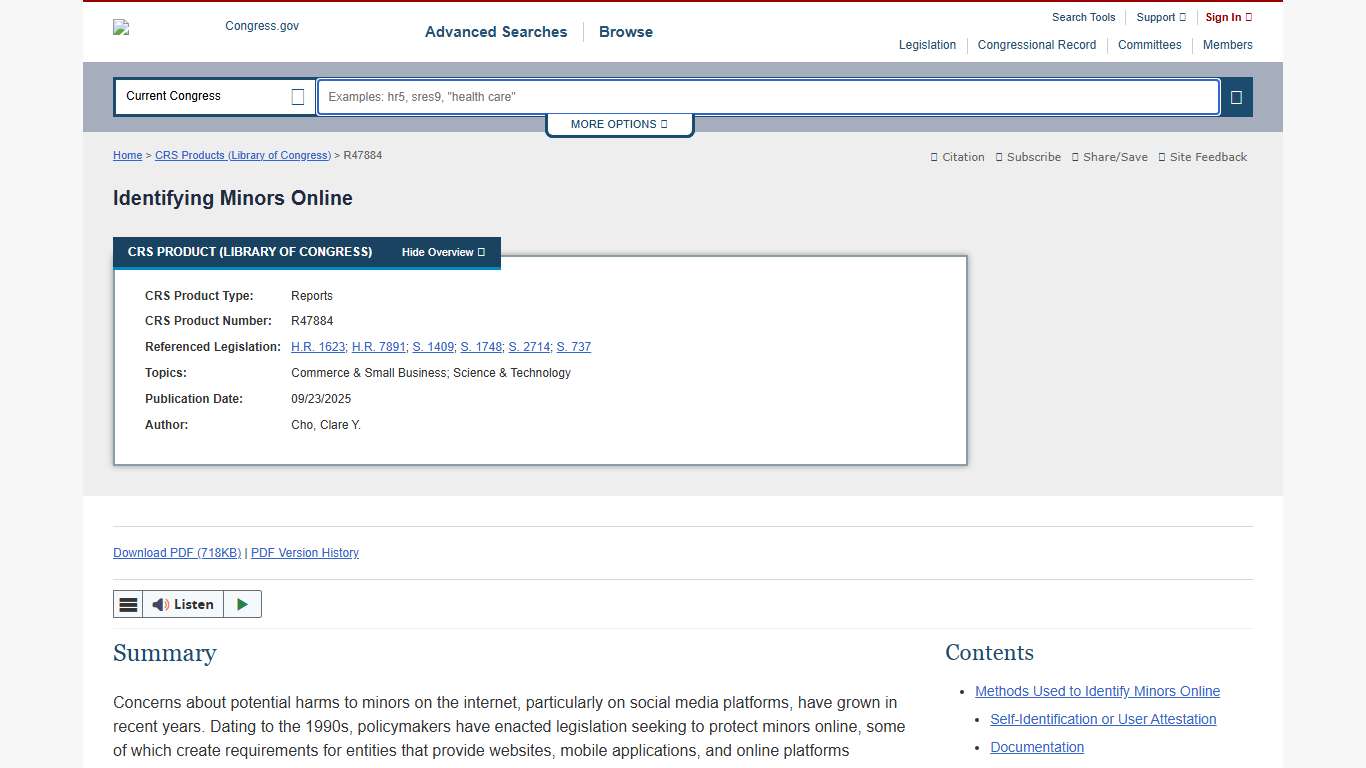Click the Site Feedback icon

click(x=1162, y=157)
